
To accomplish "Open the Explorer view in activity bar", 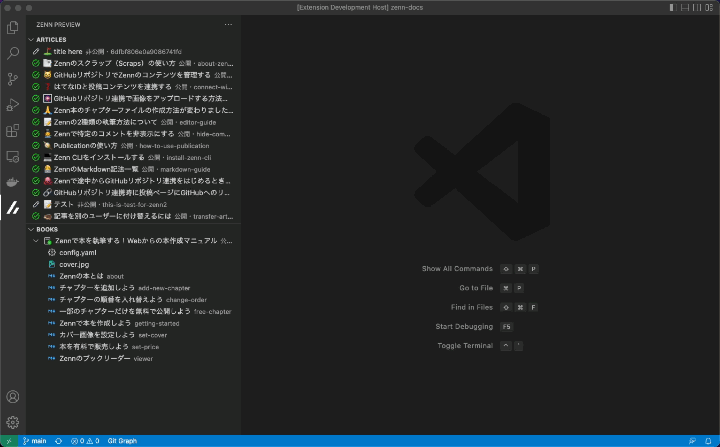I will pyautogui.click(x=13, y=27).
